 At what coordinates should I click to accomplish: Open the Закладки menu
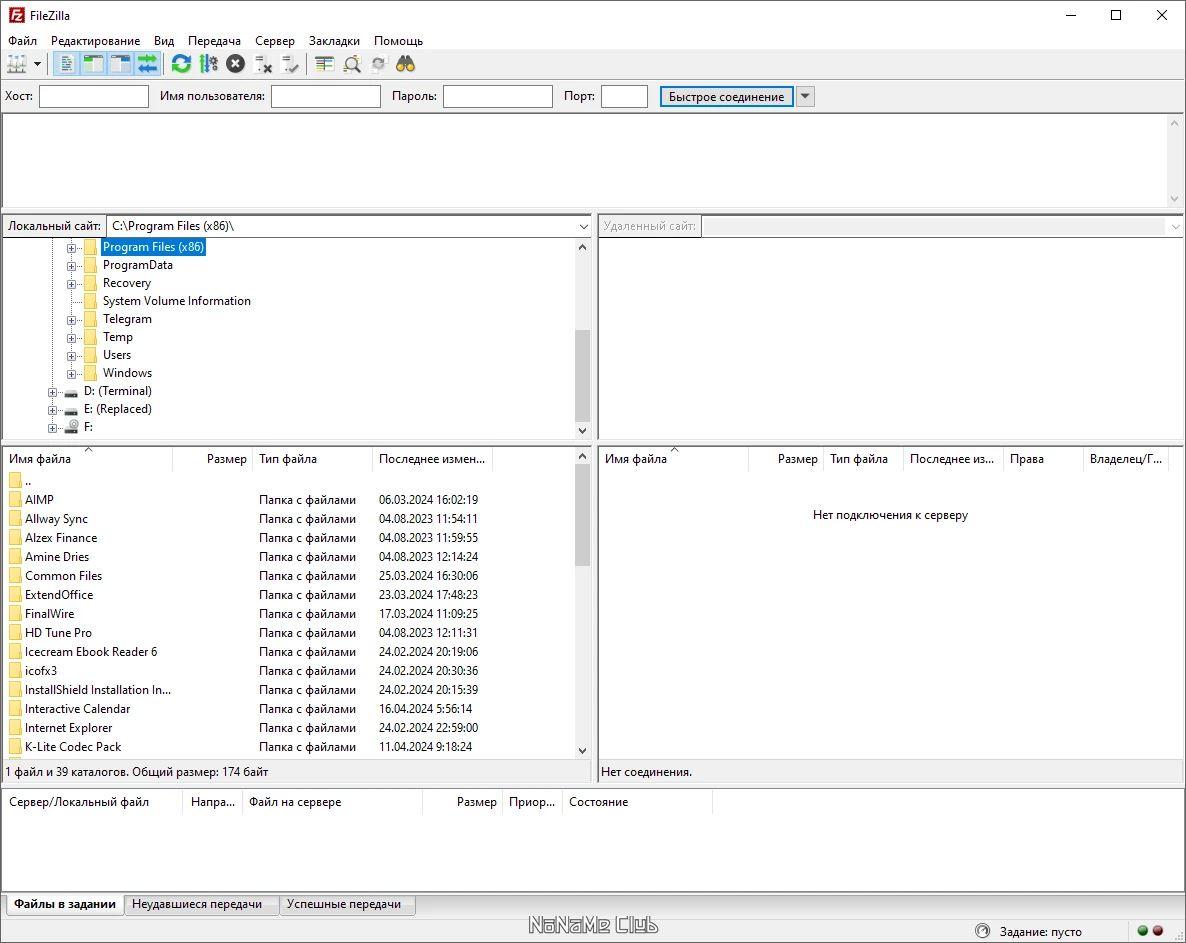click(334, 41)
